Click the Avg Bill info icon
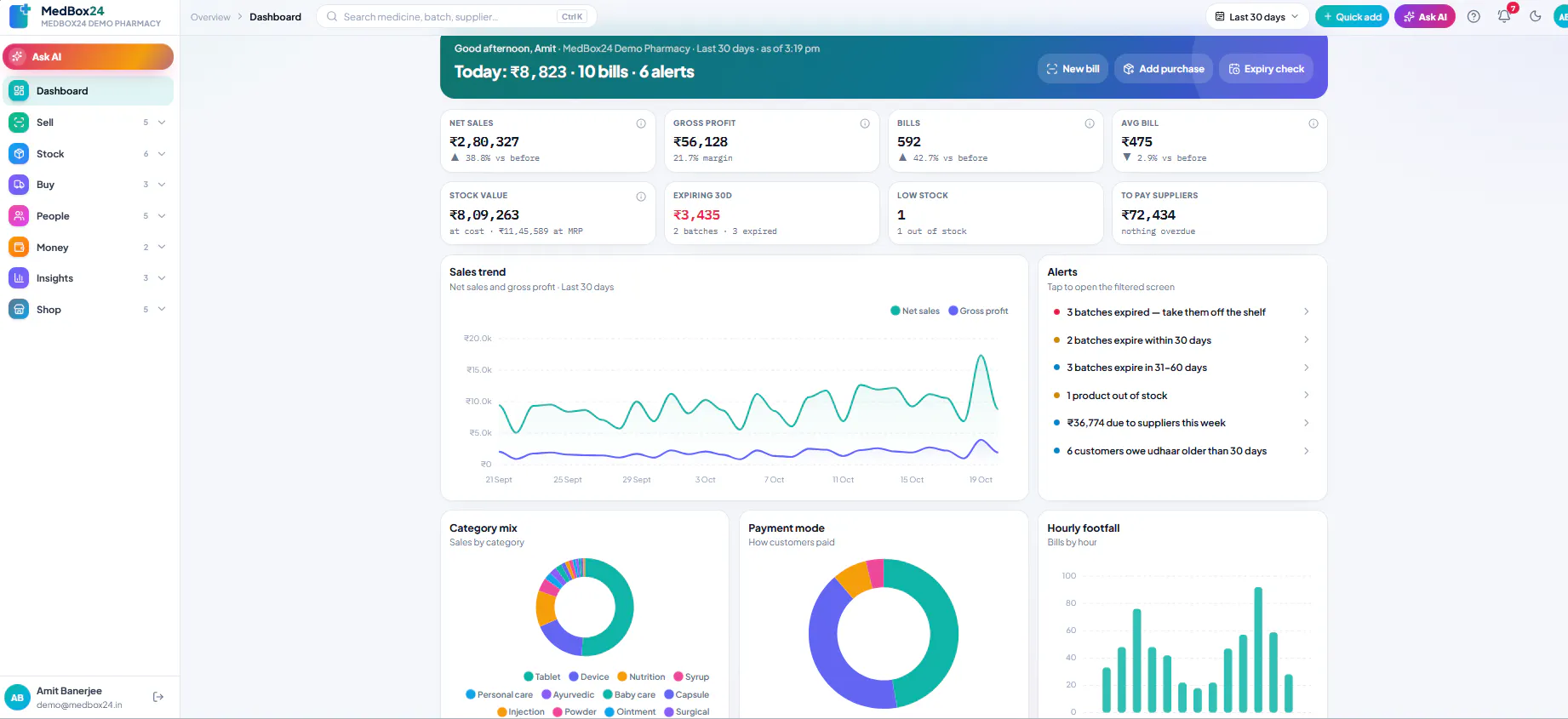 pos(1313,123)
